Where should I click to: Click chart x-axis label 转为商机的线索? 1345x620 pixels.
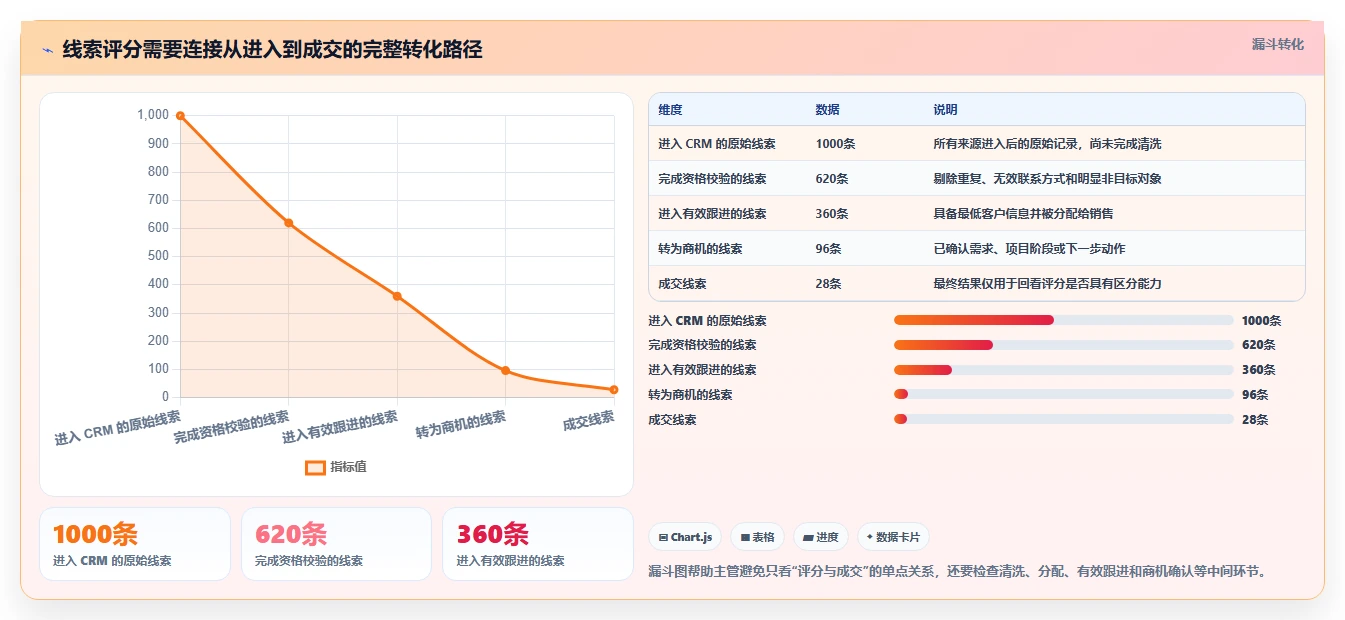click(461, 425)
